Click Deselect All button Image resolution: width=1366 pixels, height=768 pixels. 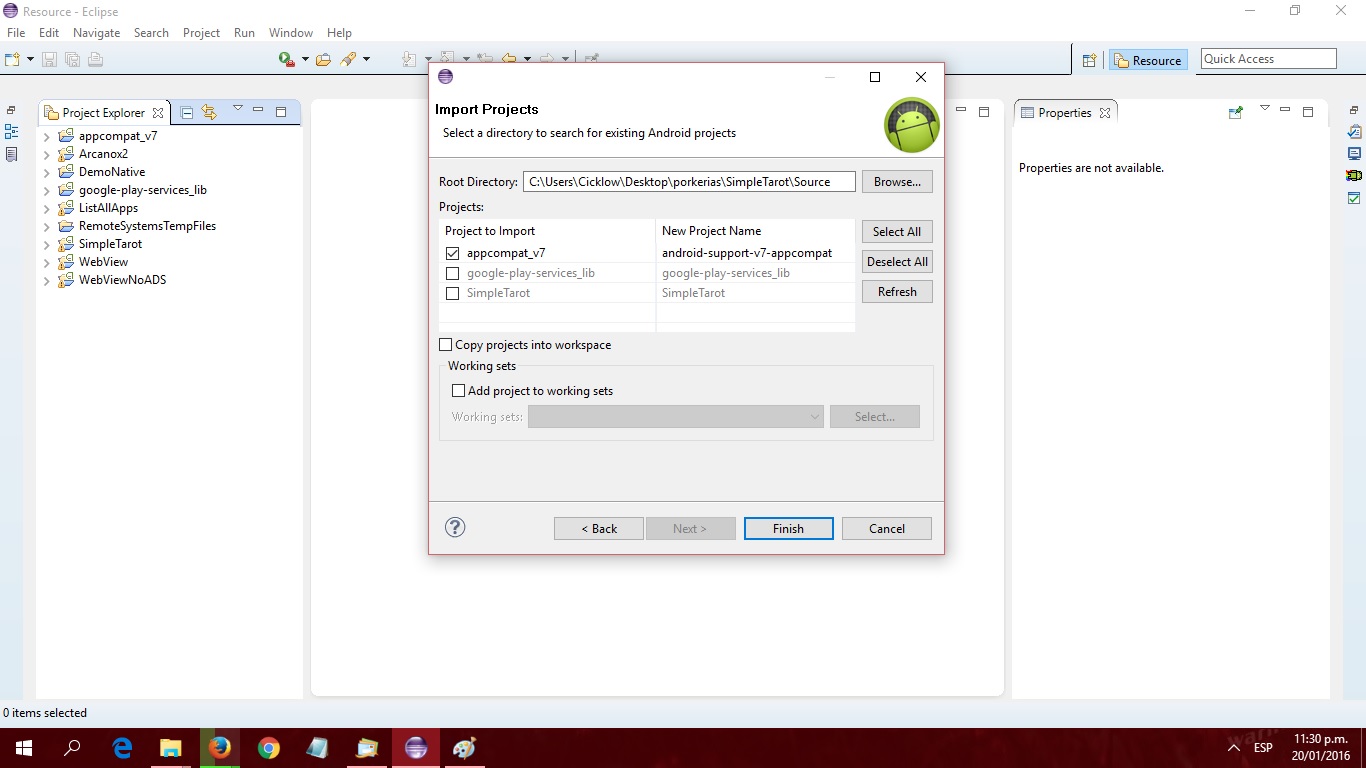[x=897, y=262]
